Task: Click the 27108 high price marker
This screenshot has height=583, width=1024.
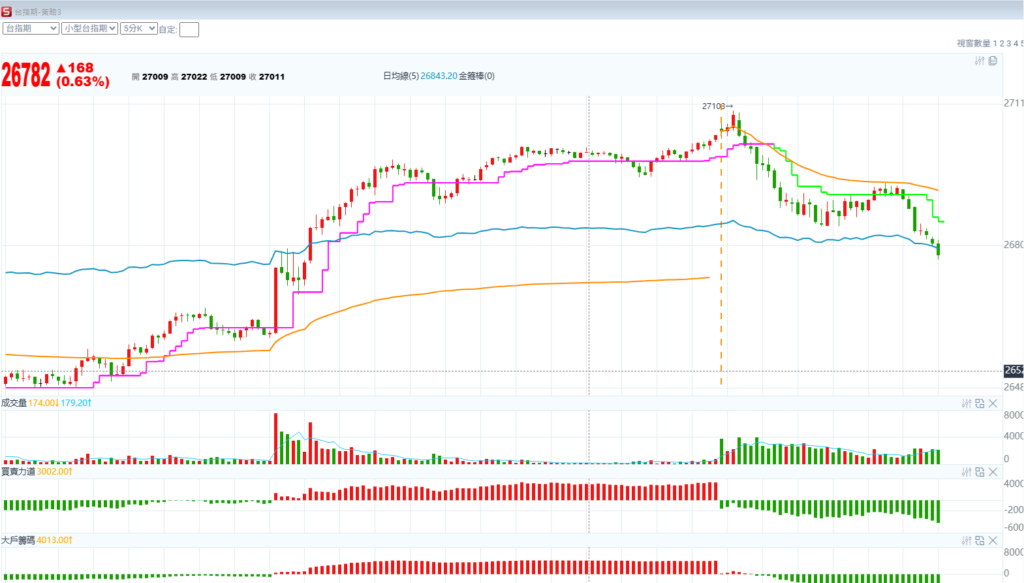Action: [716, 106]
